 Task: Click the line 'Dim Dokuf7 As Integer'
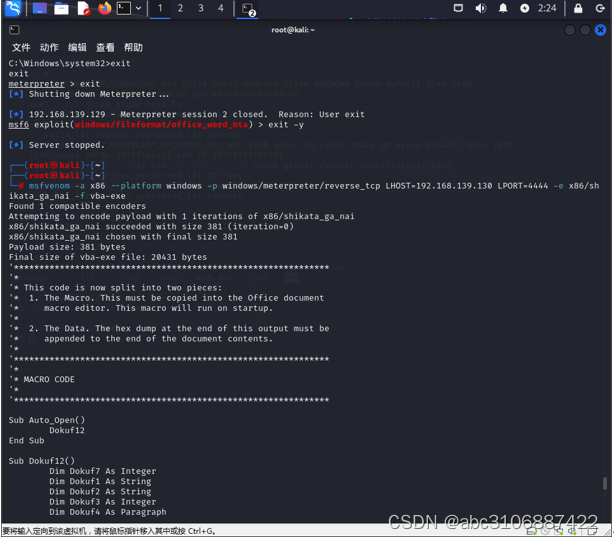click(x=103, y=471)
